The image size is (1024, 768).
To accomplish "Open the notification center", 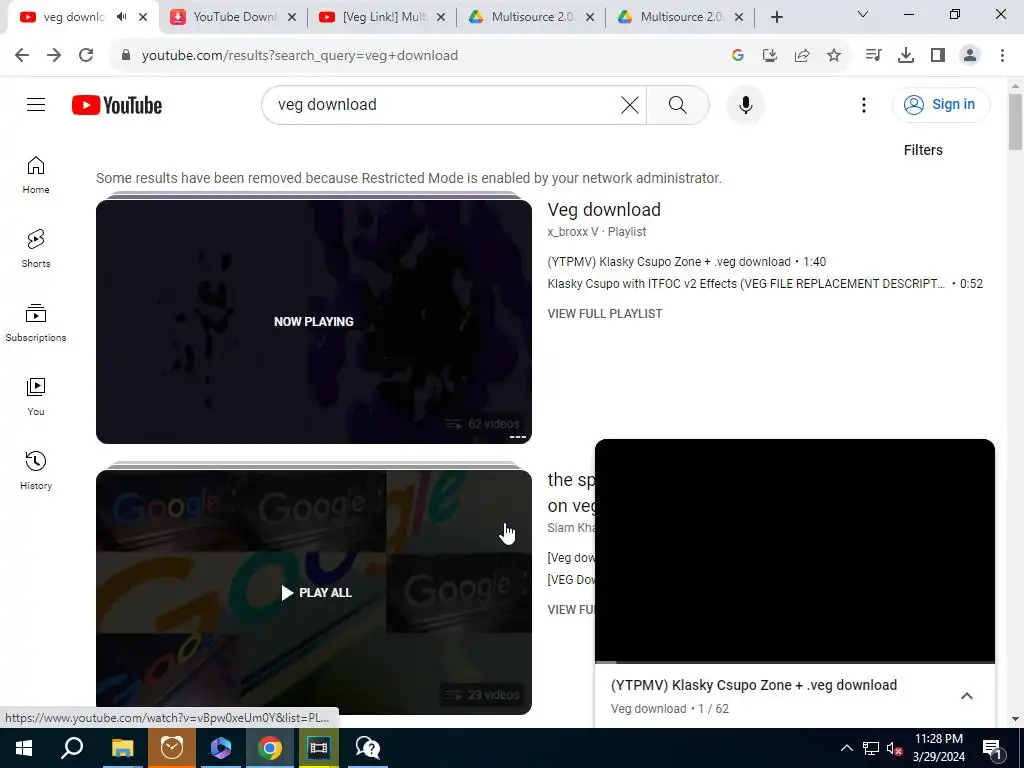I will [992, 748].
